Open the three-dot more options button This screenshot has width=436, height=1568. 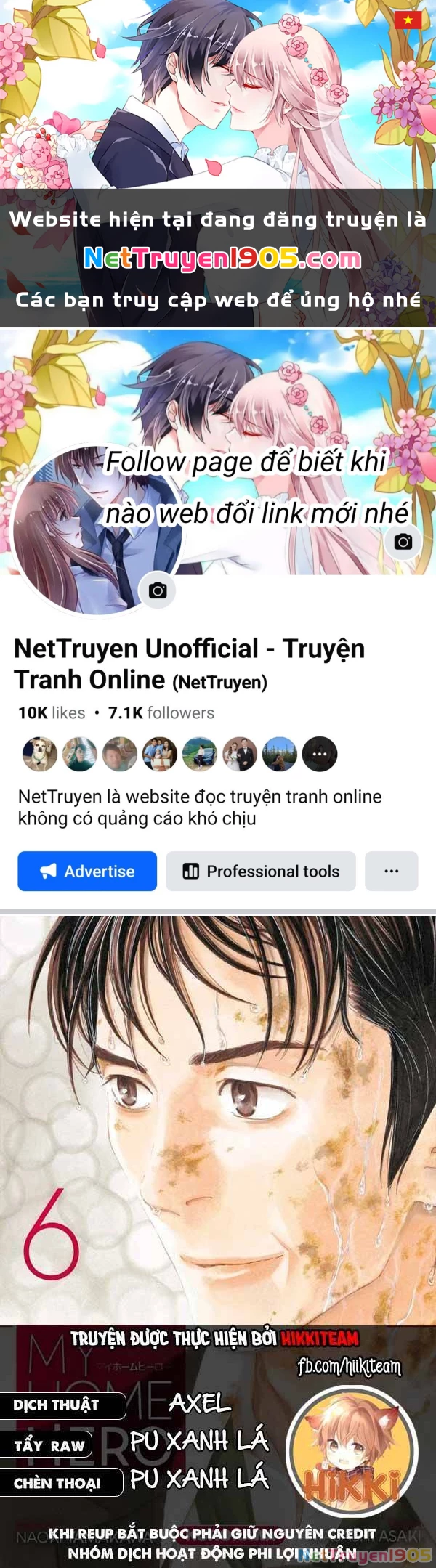(x=391, y=871)
